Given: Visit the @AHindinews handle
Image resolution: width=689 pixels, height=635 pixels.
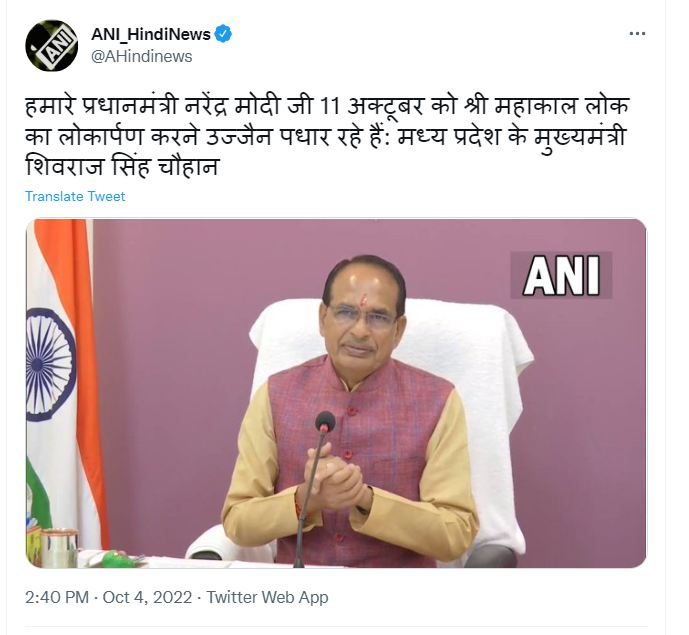Looking at the screenshot, I should (x=141, y=57).
